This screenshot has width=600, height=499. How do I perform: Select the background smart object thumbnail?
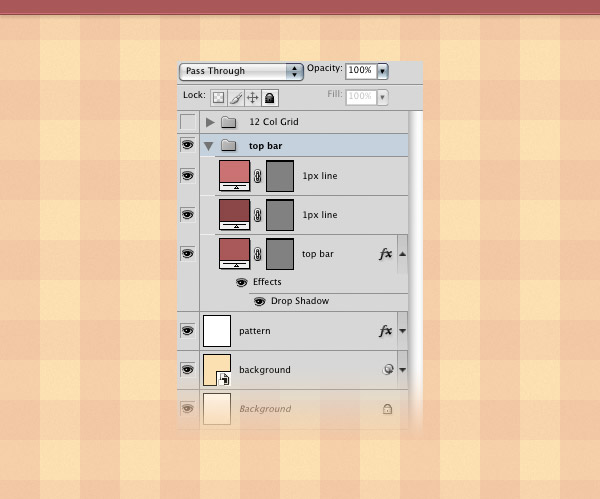pos(217,370)
